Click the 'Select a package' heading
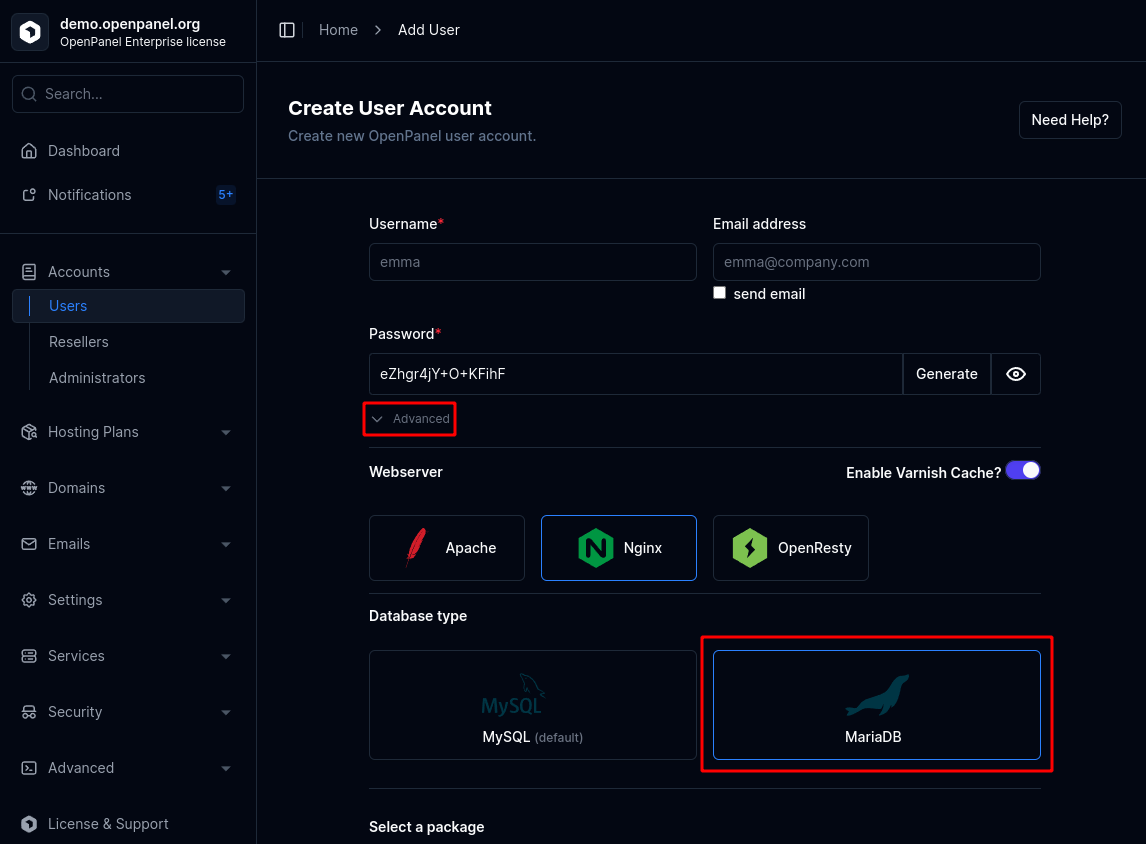This screenshot has height=844, width=1146. tap(427, 826)
